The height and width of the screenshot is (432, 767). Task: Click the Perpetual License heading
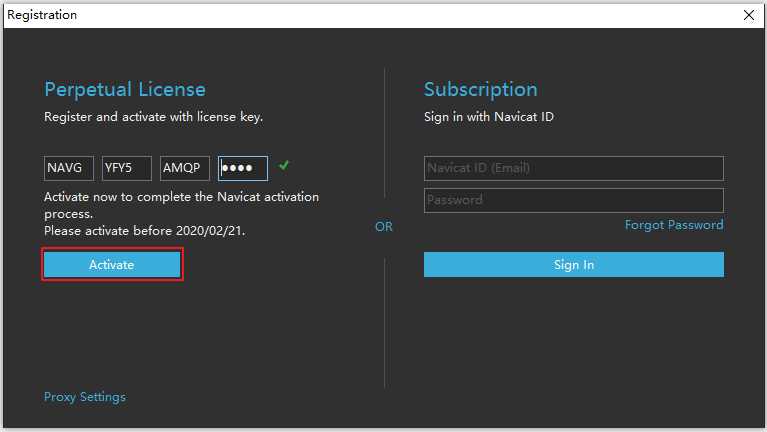125,90
